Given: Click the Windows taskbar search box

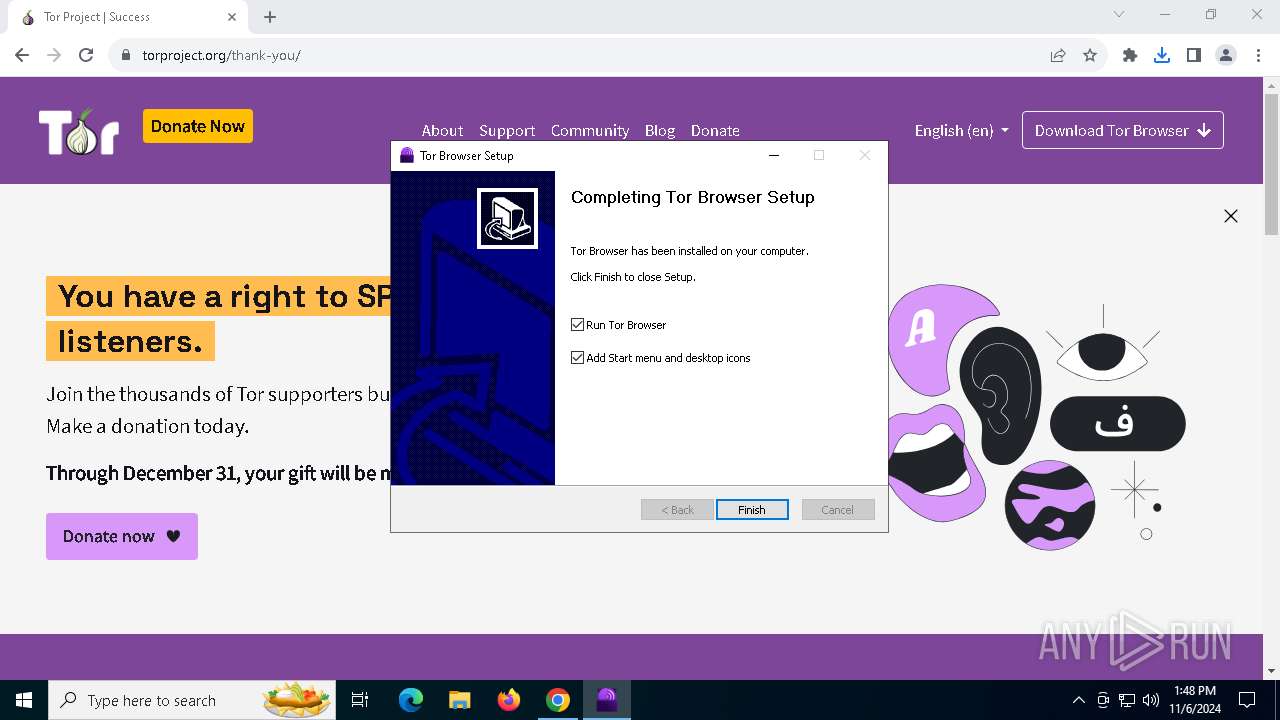Looking at the screenshot, I should click(x=192, y=700).
